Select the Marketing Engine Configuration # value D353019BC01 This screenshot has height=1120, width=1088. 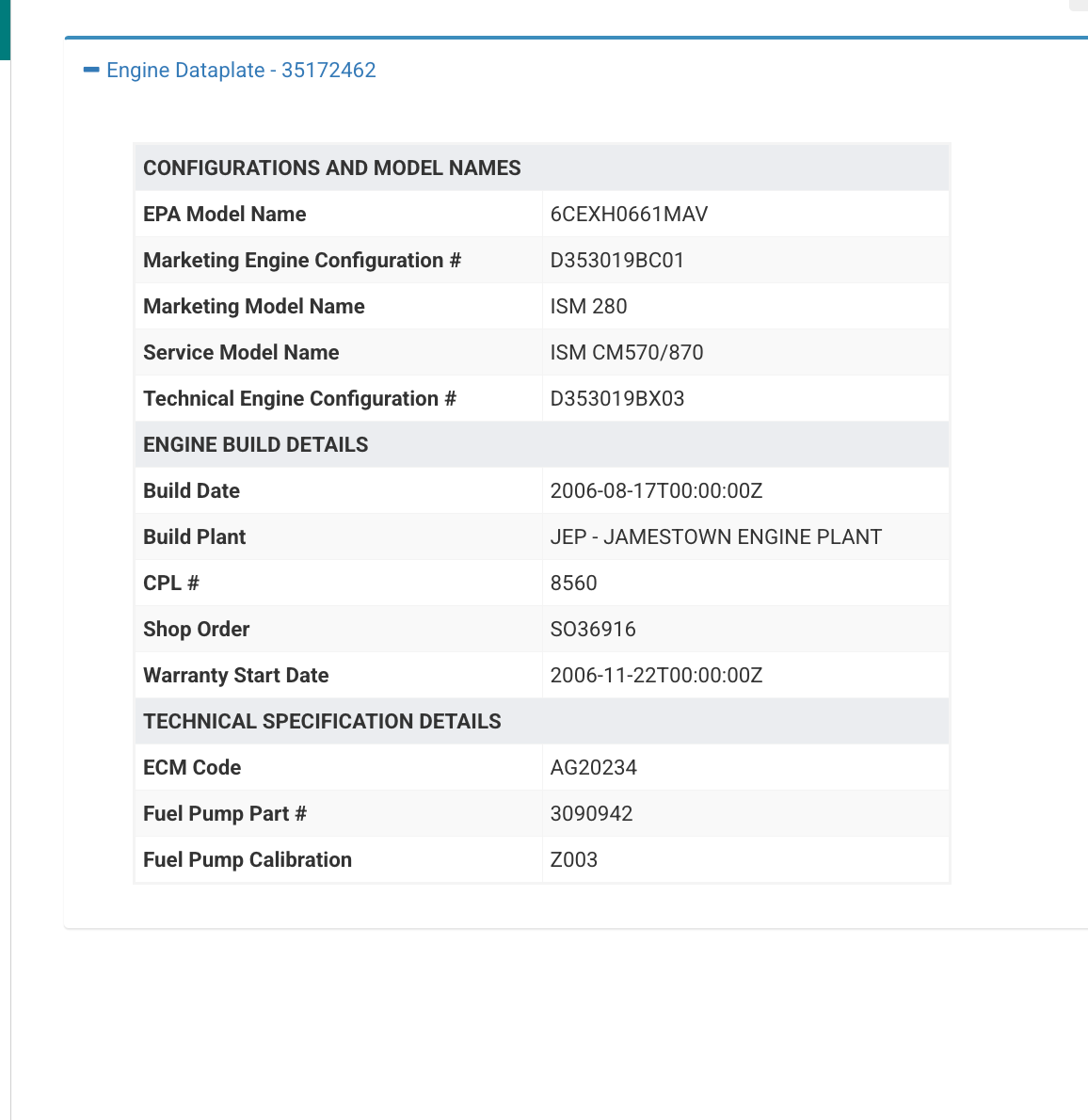tap(616, 261)
